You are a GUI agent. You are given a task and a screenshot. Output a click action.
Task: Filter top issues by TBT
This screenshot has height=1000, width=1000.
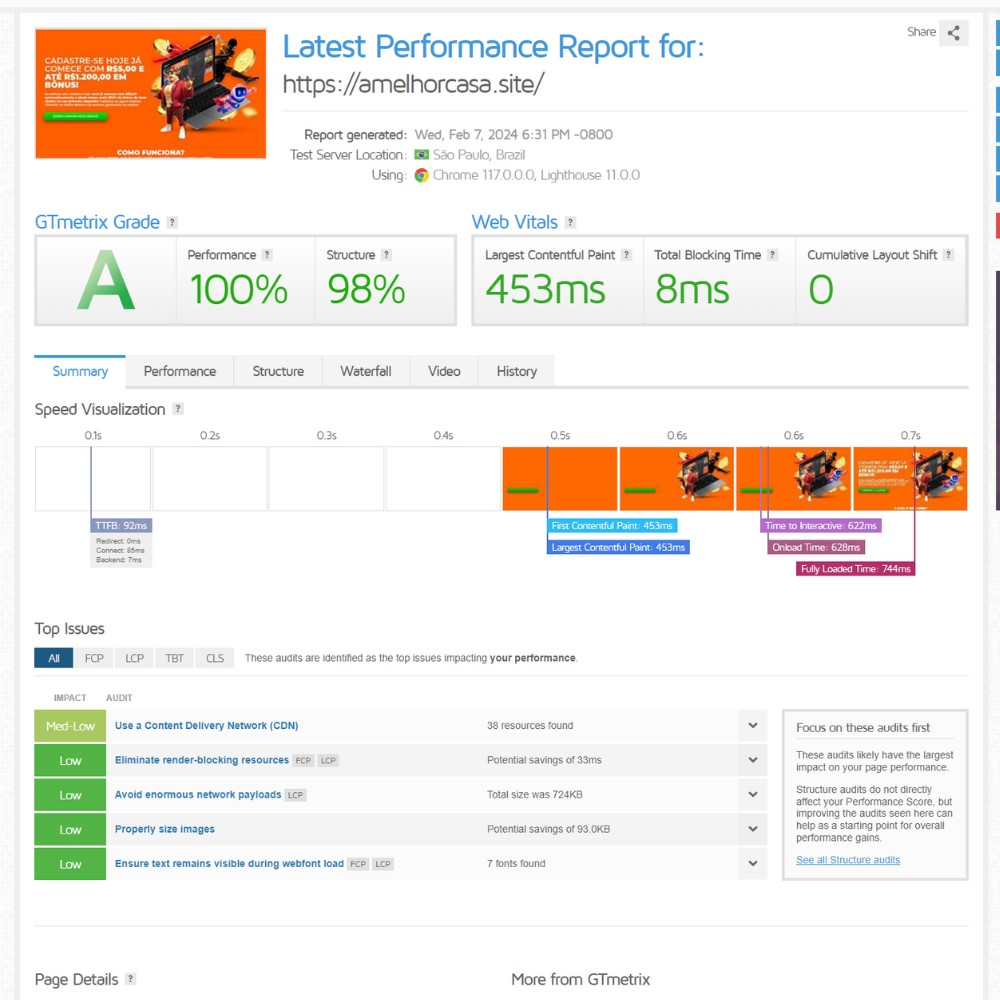click(x=175, y=658)
